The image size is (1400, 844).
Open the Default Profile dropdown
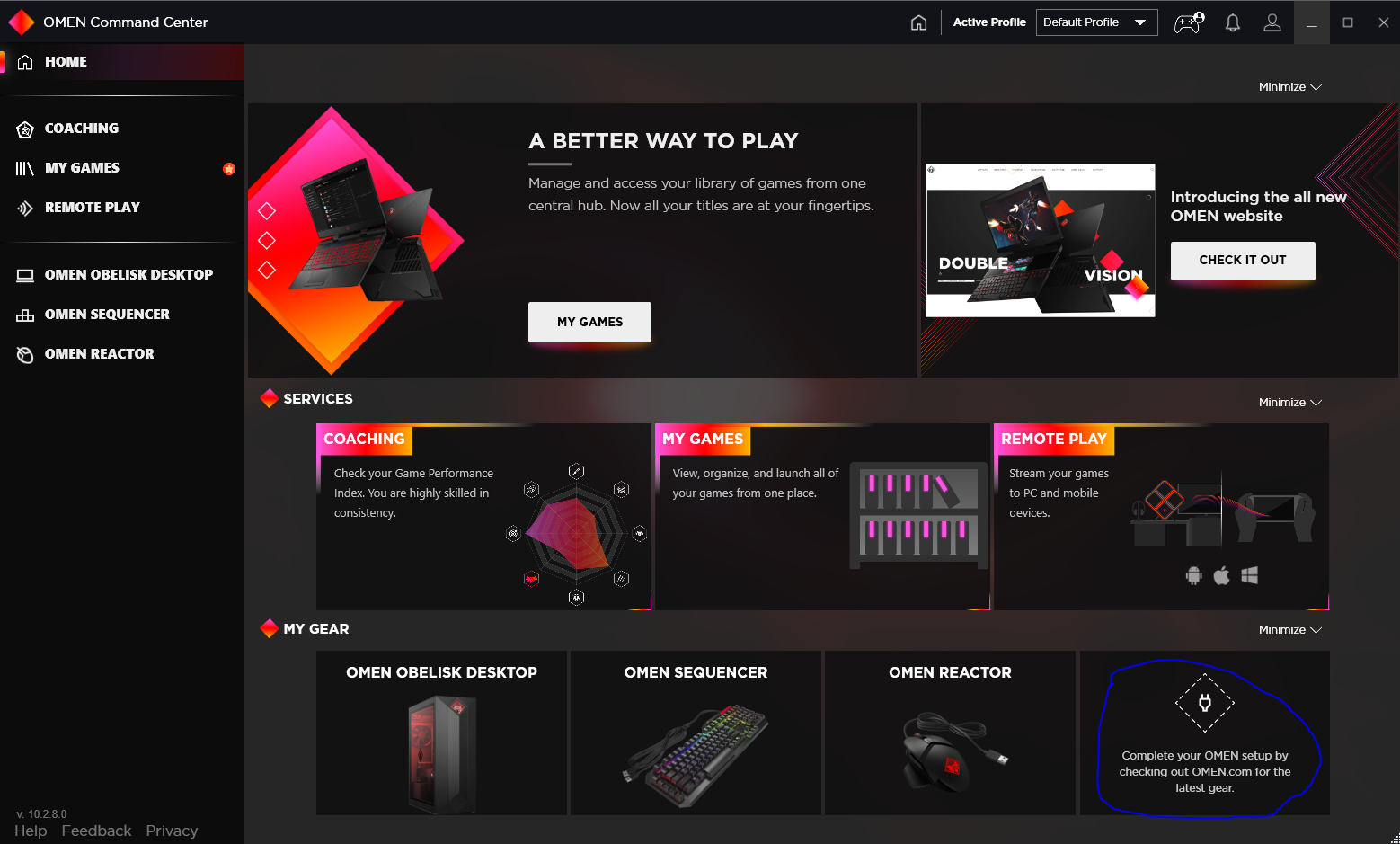click(x=1096, y=22)
